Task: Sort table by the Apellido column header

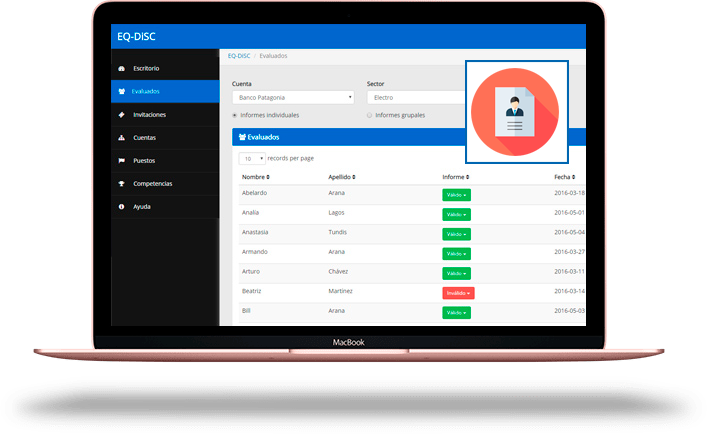Action: click(x=341, y=177)
